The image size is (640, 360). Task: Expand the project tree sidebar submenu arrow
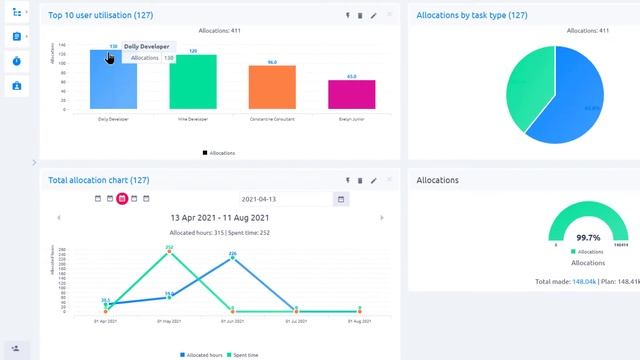click(27, 12)
